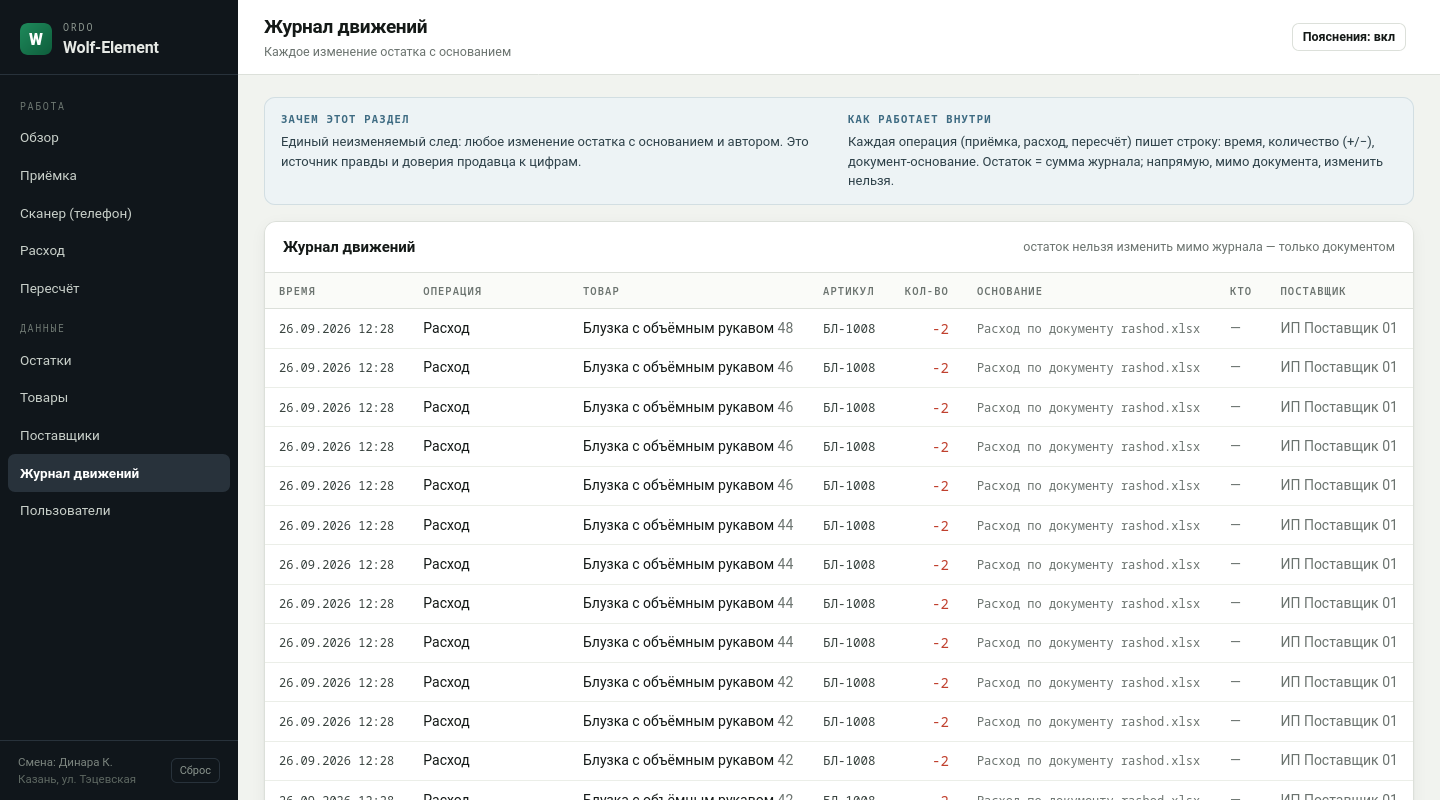Open the Обзор section

point(119,138)
